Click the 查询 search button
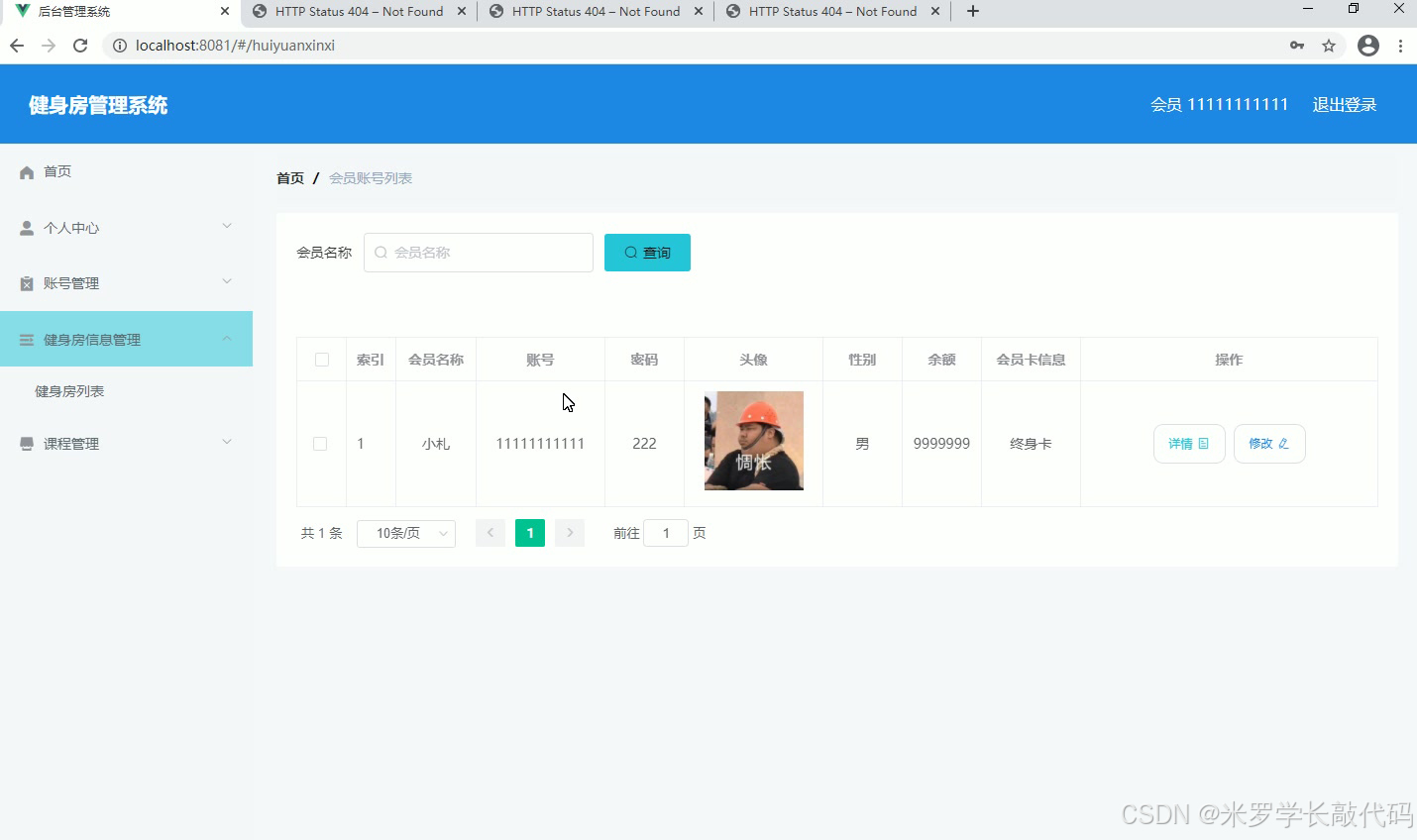1417x840 pixels. [646, 253]
